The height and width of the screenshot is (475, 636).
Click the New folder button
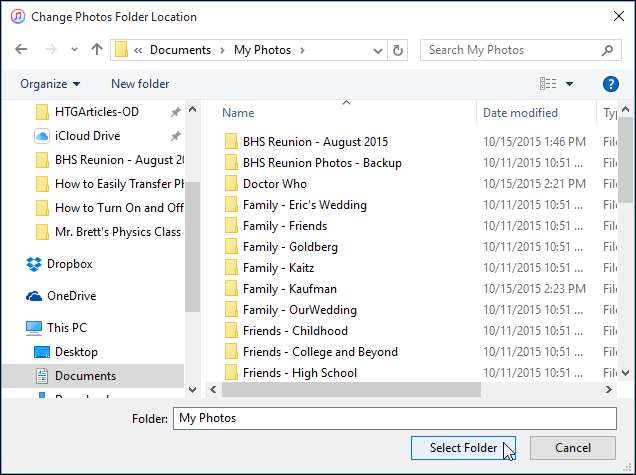click(140, 84)
